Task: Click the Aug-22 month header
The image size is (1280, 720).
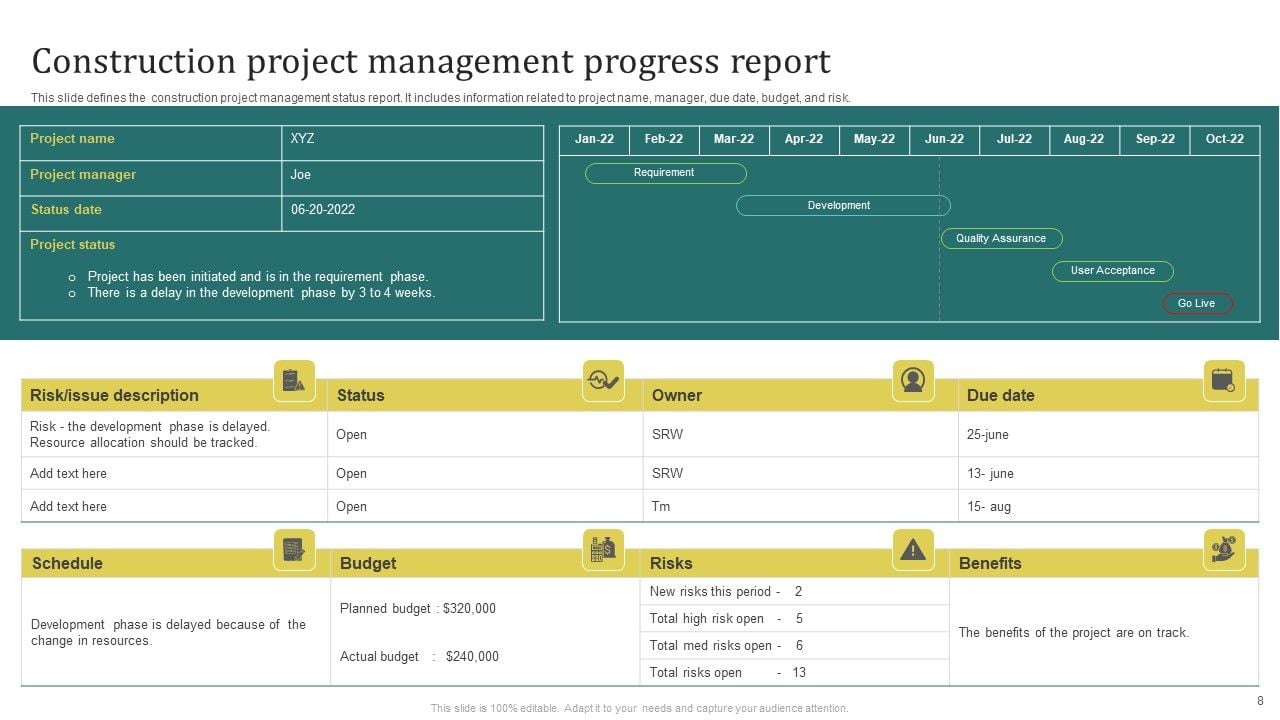Action: click(x=1084, y=140)
